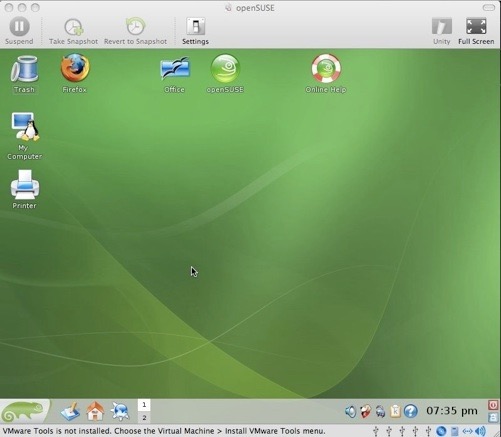The width and height of the screenshot is (501, 437).
Task: Enter Full Screen mode
Action: coord(476,31)
